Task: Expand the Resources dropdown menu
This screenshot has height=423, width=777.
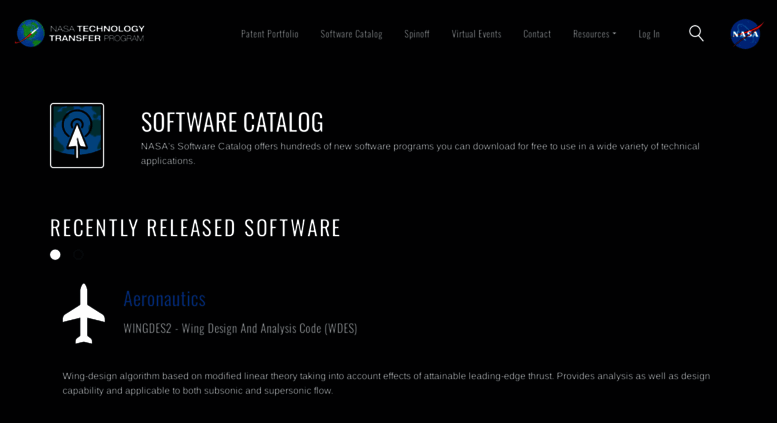Action: [x=595, y=34]
